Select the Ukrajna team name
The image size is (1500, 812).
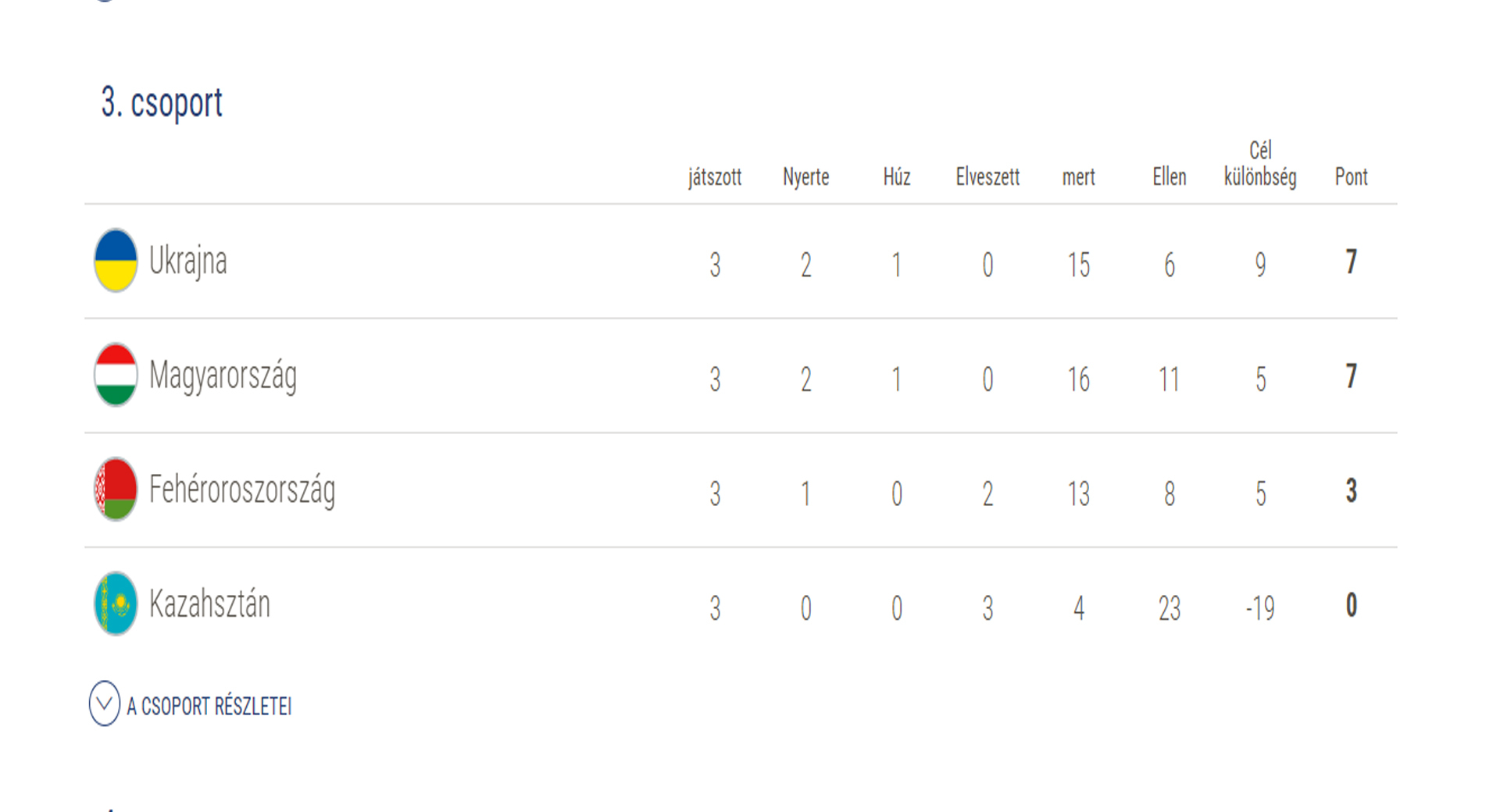pyautogui.click(x=187, y=261)
